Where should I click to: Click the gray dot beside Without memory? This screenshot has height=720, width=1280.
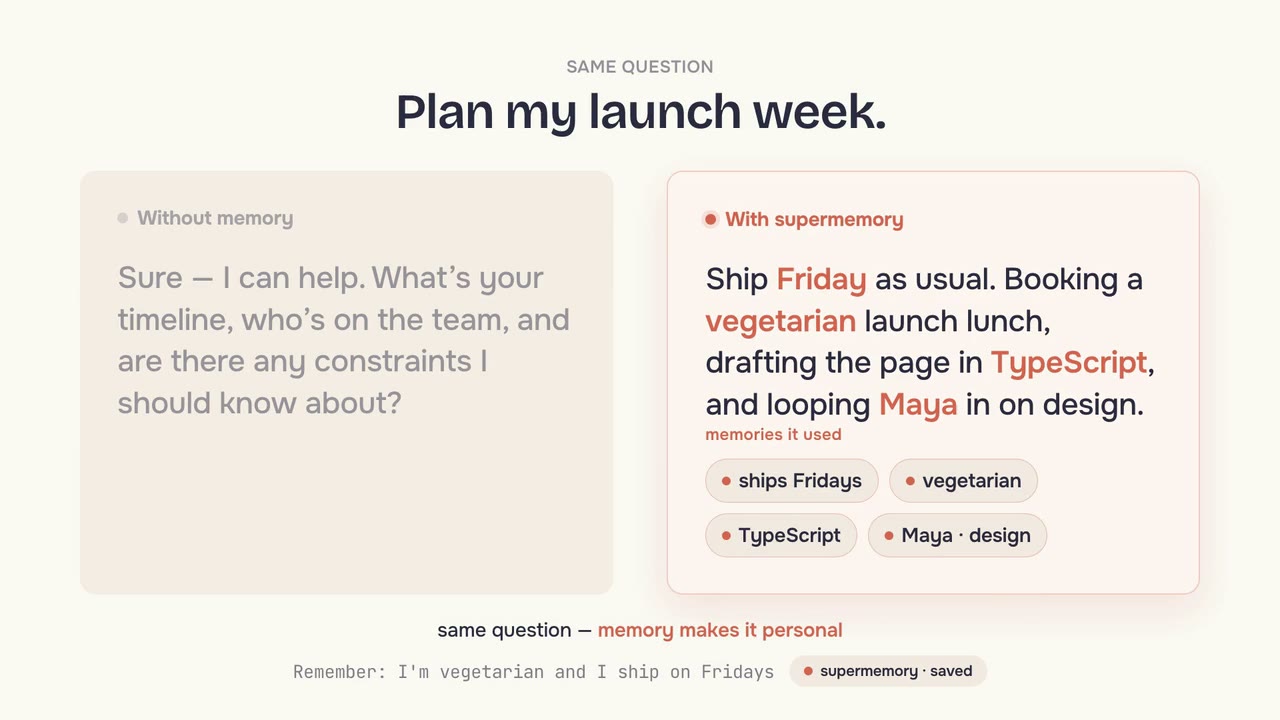point(122,218)
